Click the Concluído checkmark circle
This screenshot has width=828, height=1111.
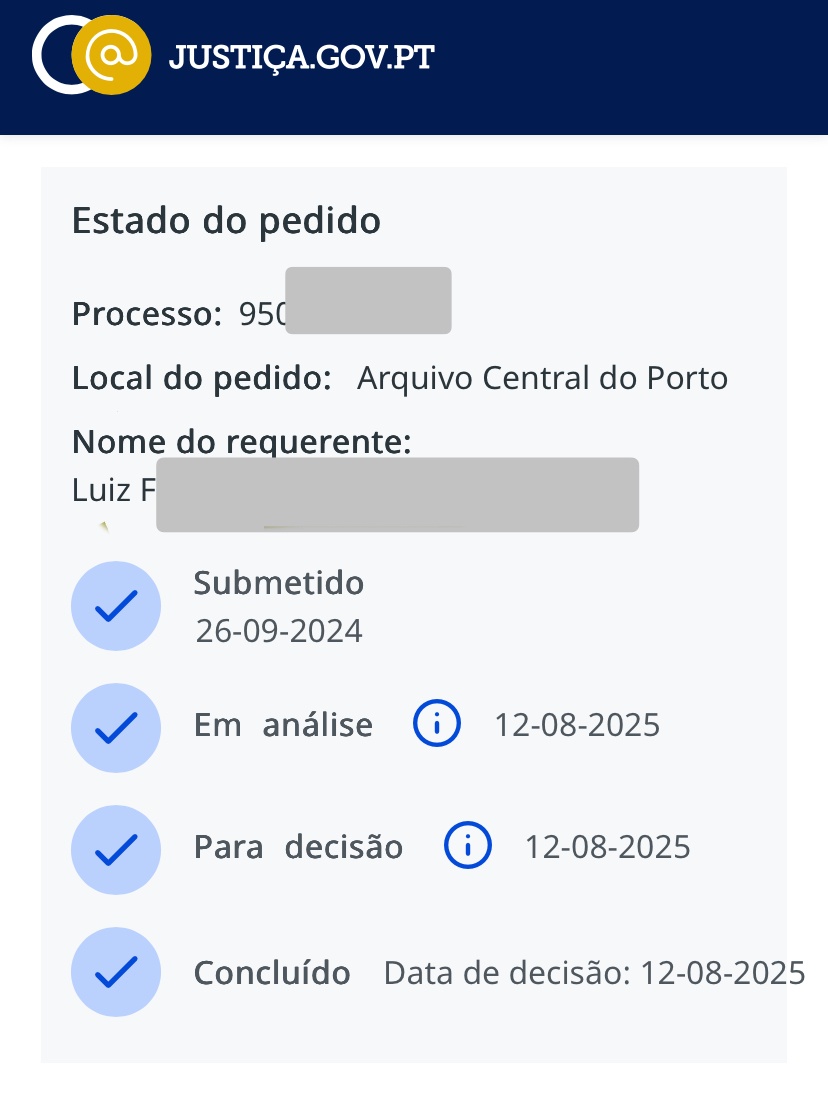[116, 972]
